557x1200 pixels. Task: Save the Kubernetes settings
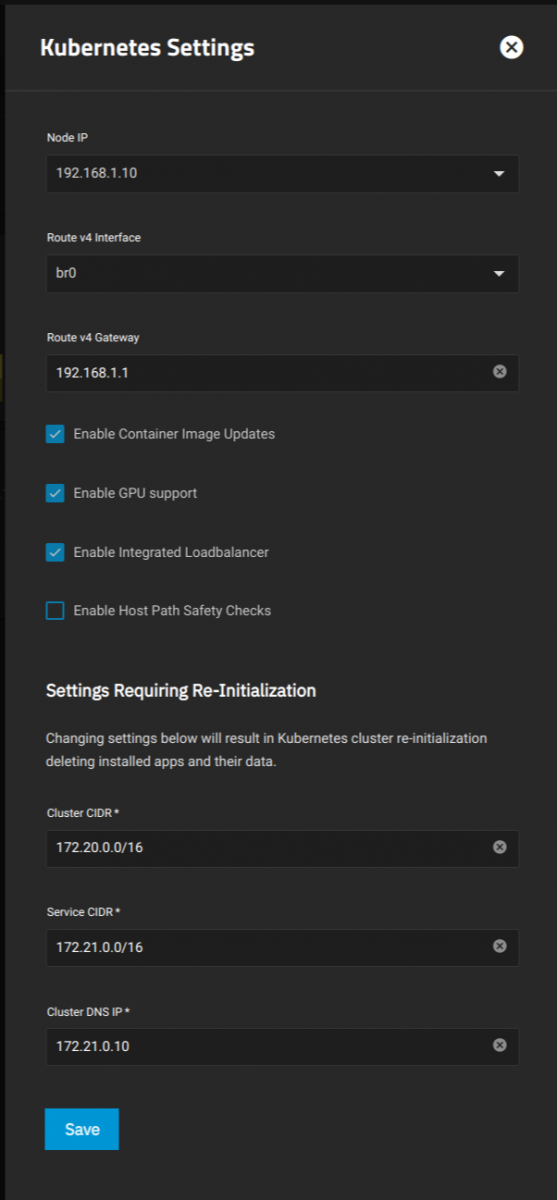click(82, 1129)
